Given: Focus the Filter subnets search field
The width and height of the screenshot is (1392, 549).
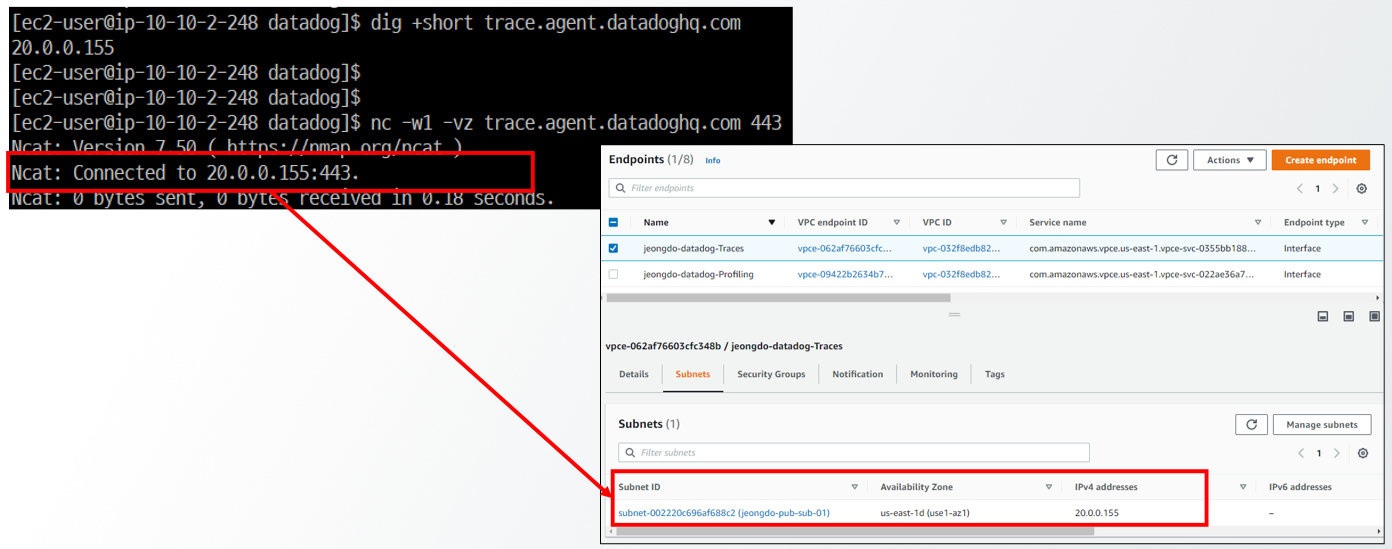Looking at the screenshot, I should [854, 452].
